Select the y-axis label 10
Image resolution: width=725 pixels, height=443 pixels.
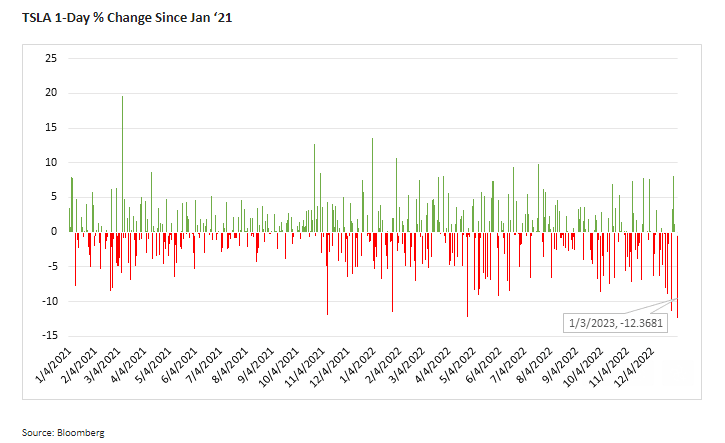pos(51,162)
